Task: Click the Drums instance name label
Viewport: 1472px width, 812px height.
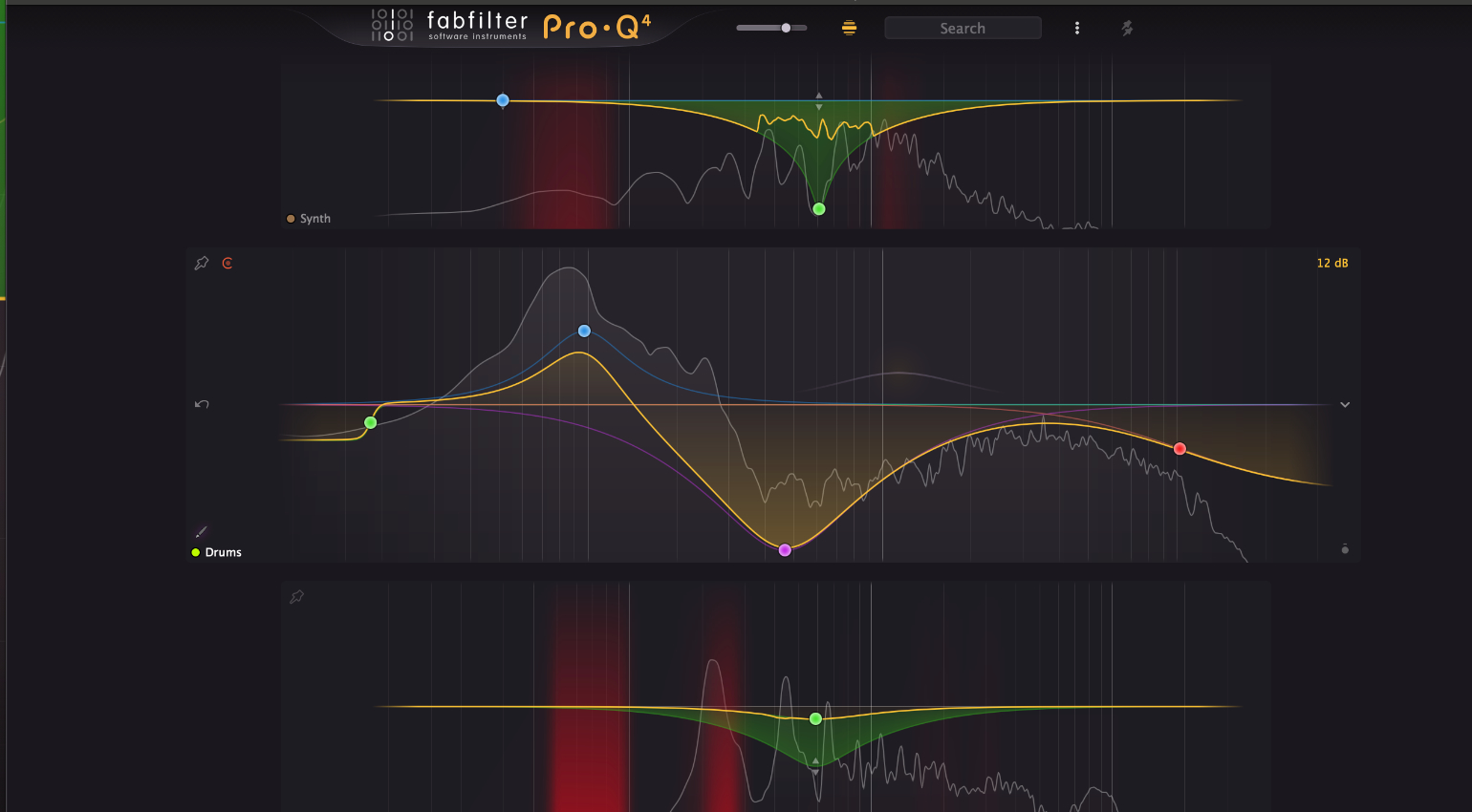Action: 223,553
